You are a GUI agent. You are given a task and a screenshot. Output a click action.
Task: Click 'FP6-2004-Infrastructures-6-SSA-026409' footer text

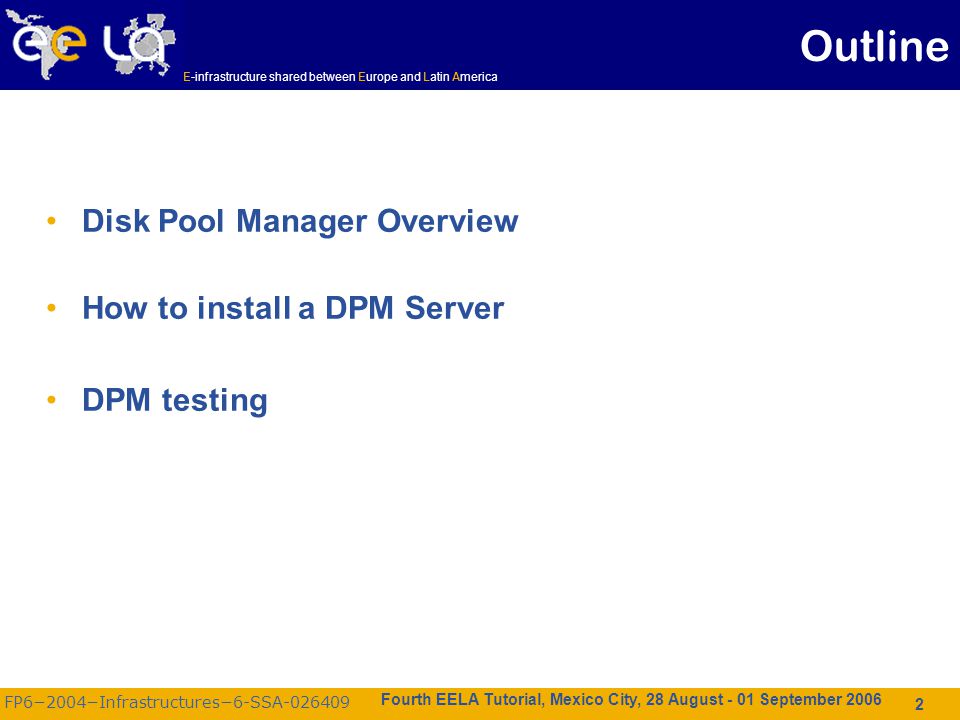177,702
